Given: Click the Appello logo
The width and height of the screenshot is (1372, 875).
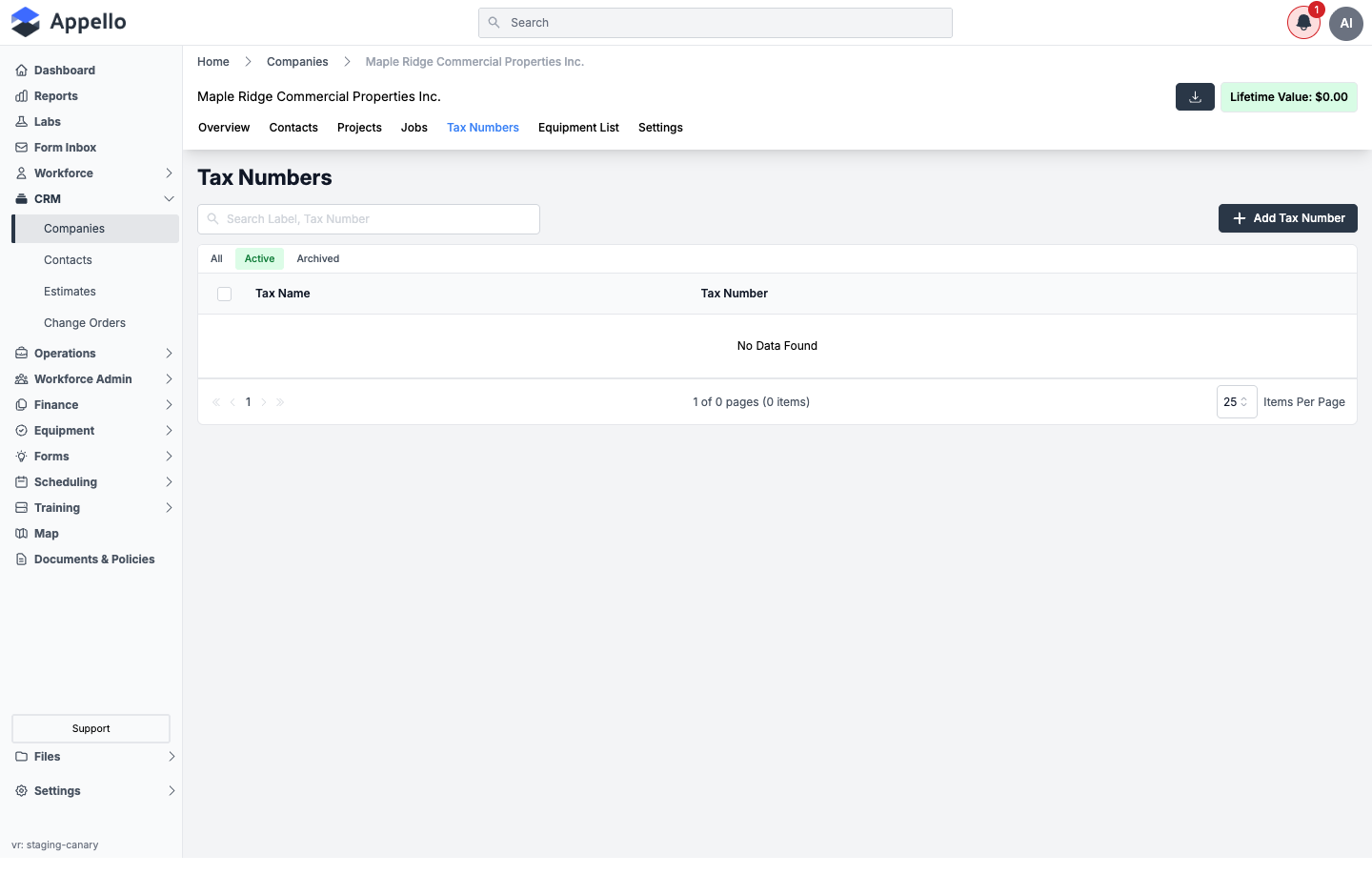Looking at the screenshot, I should [x=69, y=22].
